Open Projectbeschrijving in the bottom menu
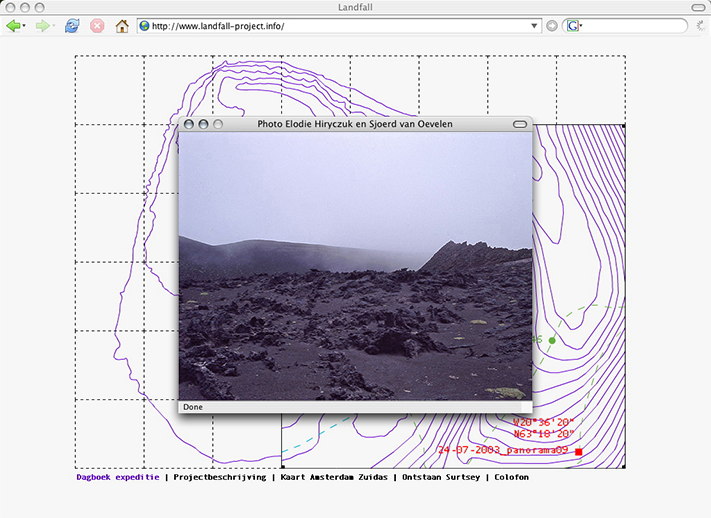Image resolution: width=711 pixels, height=518 pixels. coord(219,477)
